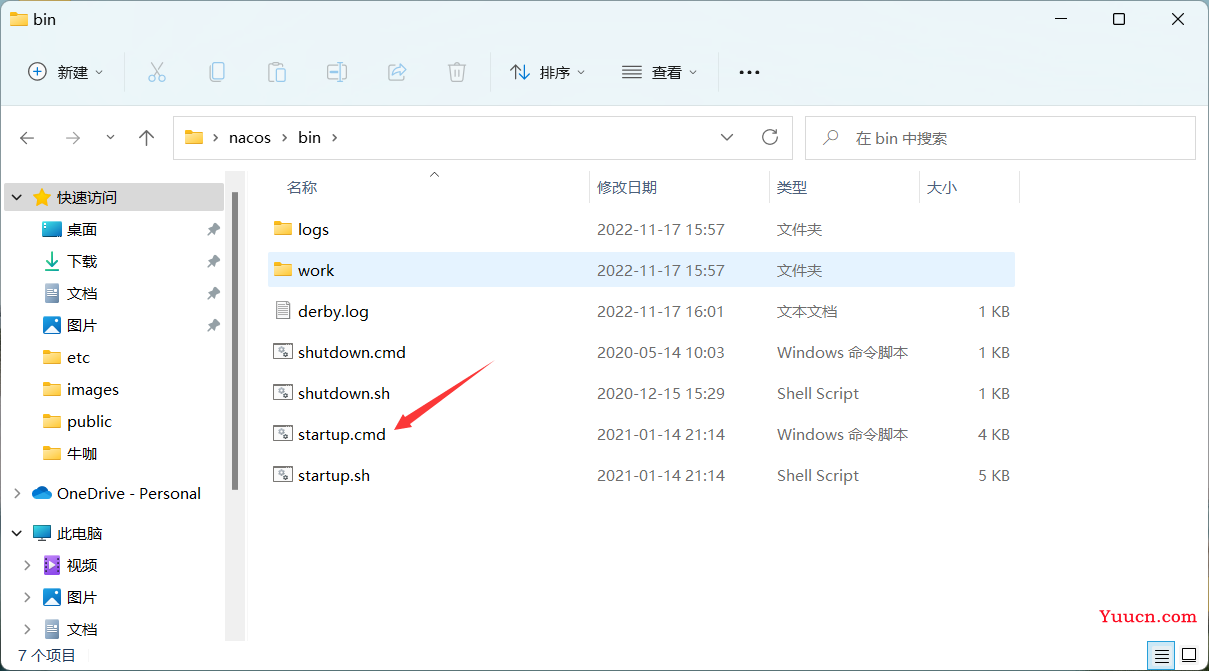The width and height of the screenshot is (1209, 671).
Task: Select the 牛咖 folder in sidebar
Action: point(70,453)
